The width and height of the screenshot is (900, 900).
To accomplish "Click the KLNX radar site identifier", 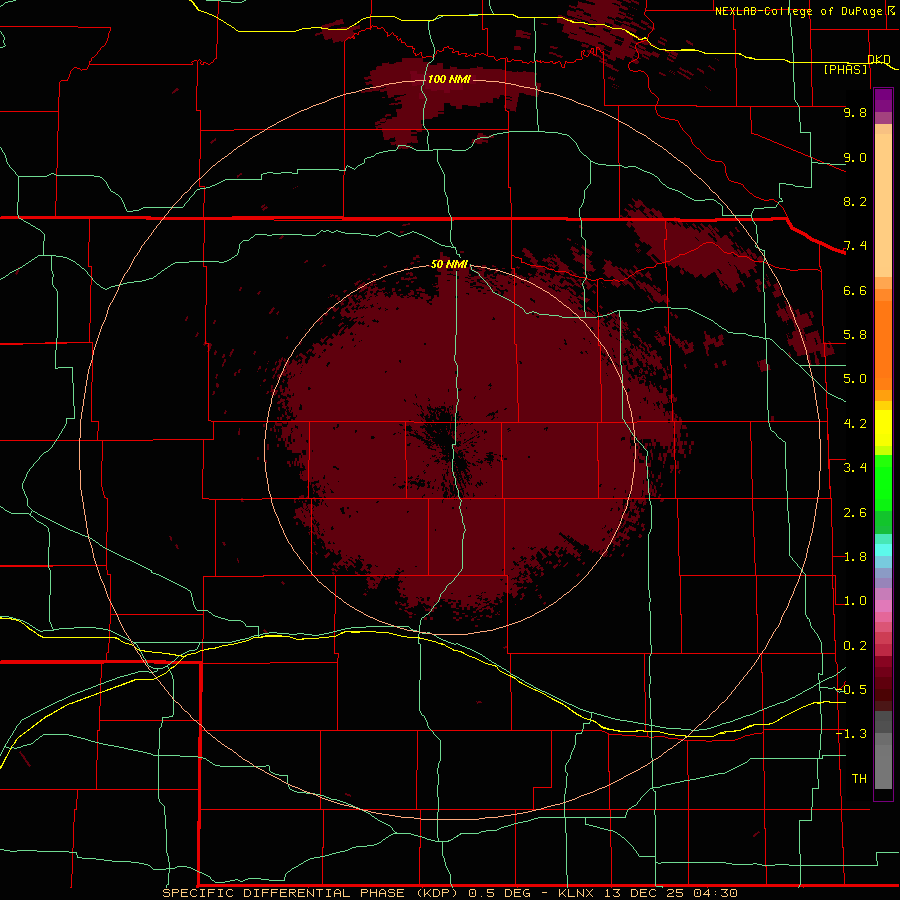I will (x=577, y=893).
